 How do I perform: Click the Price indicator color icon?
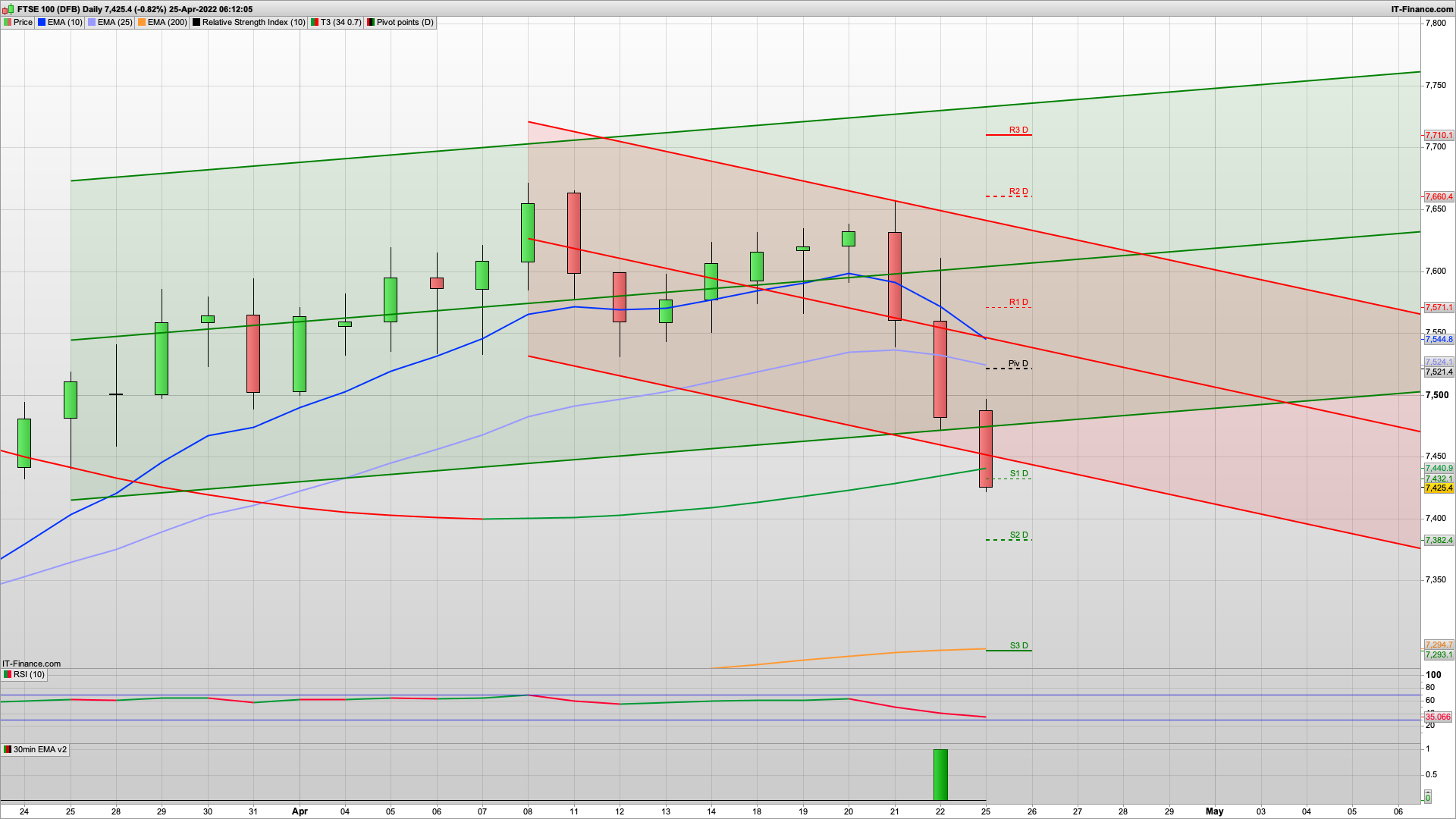pyautogui.click(x=8, y=23)
